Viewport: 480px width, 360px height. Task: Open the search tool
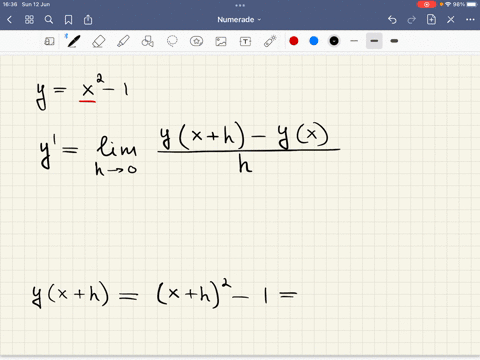point(49,20)
